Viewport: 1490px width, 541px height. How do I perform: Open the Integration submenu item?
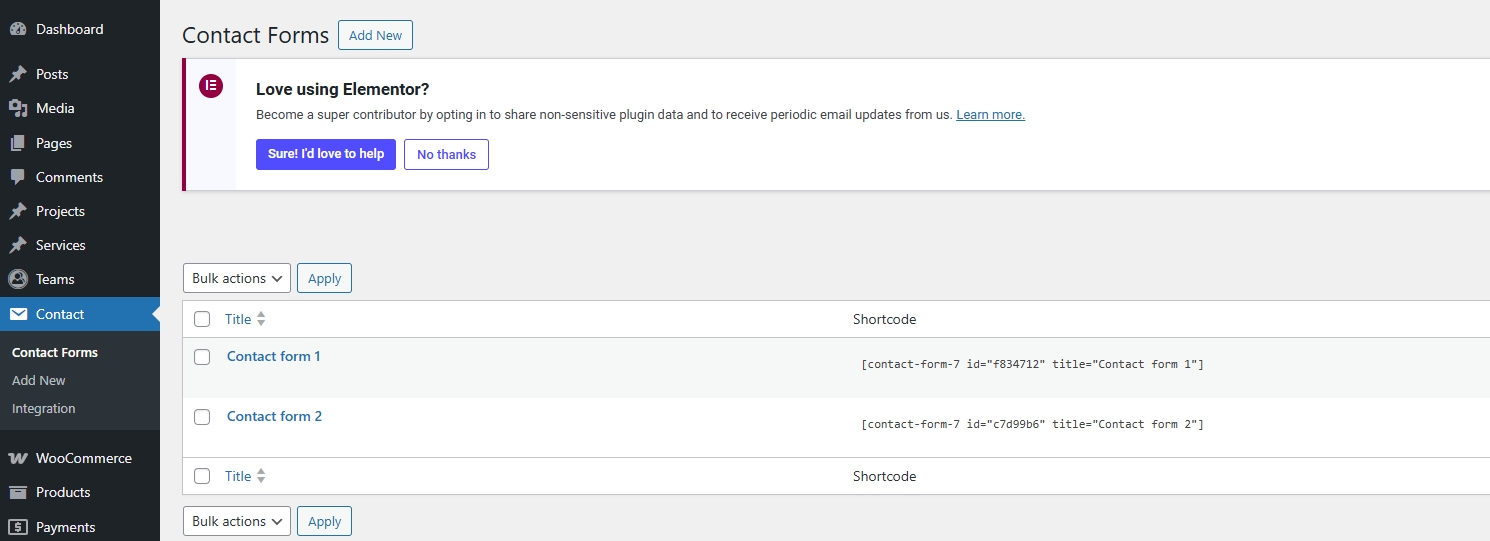pyautogui.click(x=43, y=408)
